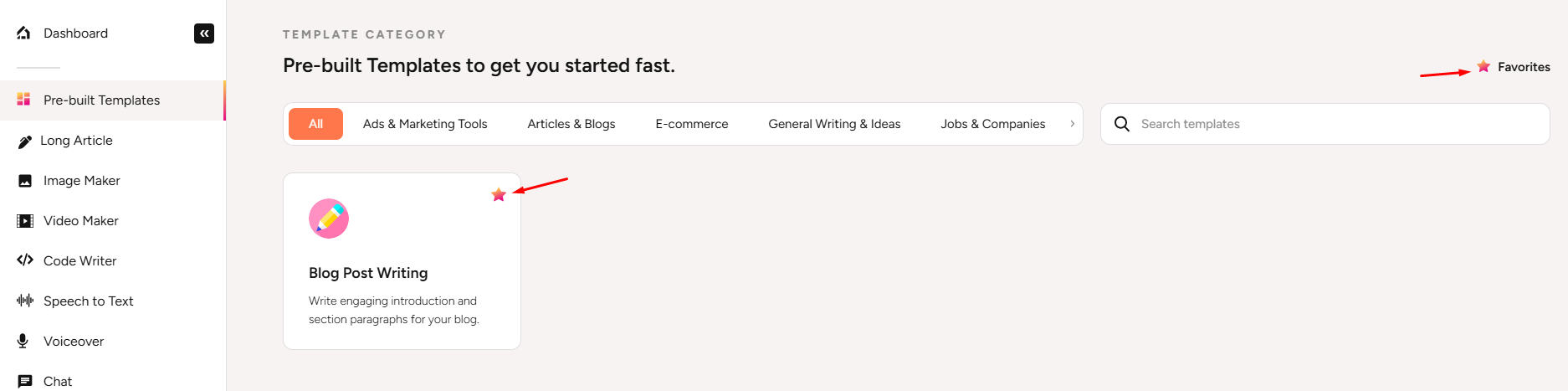This screenshot has width=1568, height=391.
Task: Click the Search templates input field
Action: tap(1339, 124)
